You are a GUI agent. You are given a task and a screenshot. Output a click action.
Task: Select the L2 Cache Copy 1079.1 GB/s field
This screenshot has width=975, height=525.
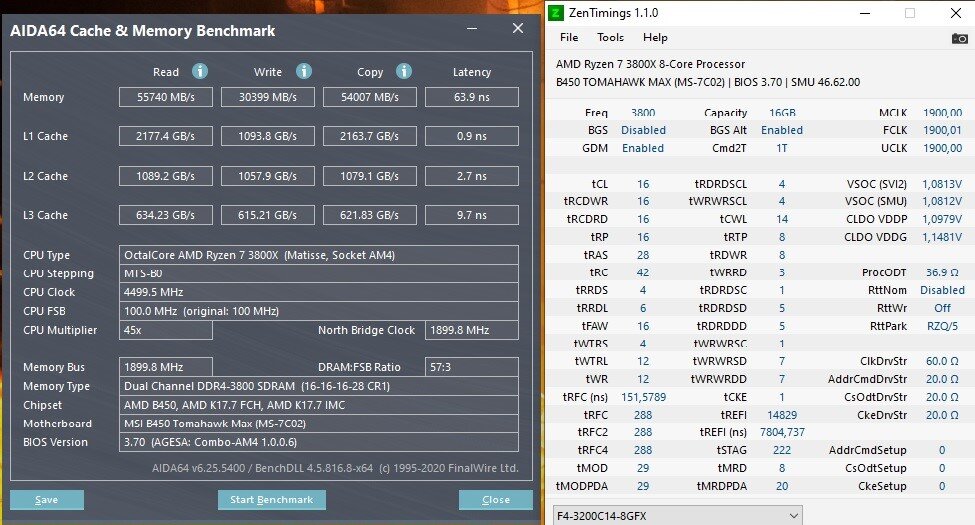coord(370,176)
